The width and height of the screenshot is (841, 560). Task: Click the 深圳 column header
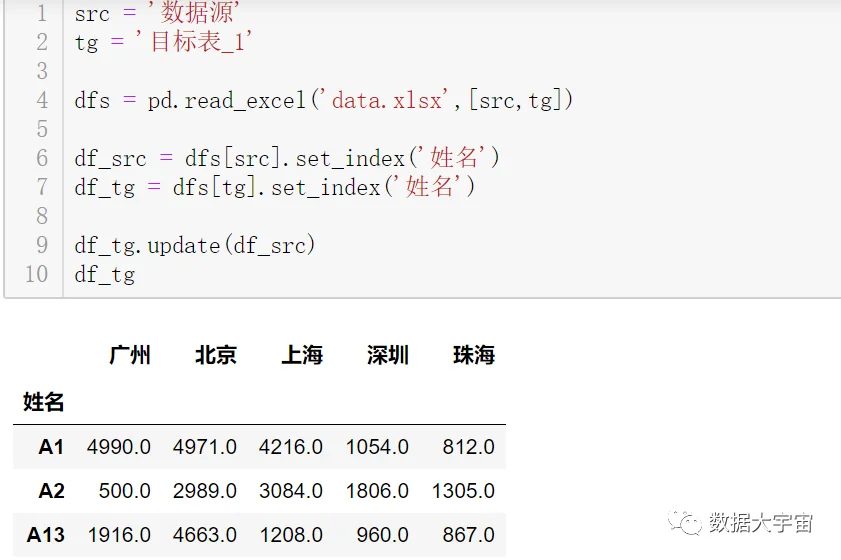coord(388,355)
